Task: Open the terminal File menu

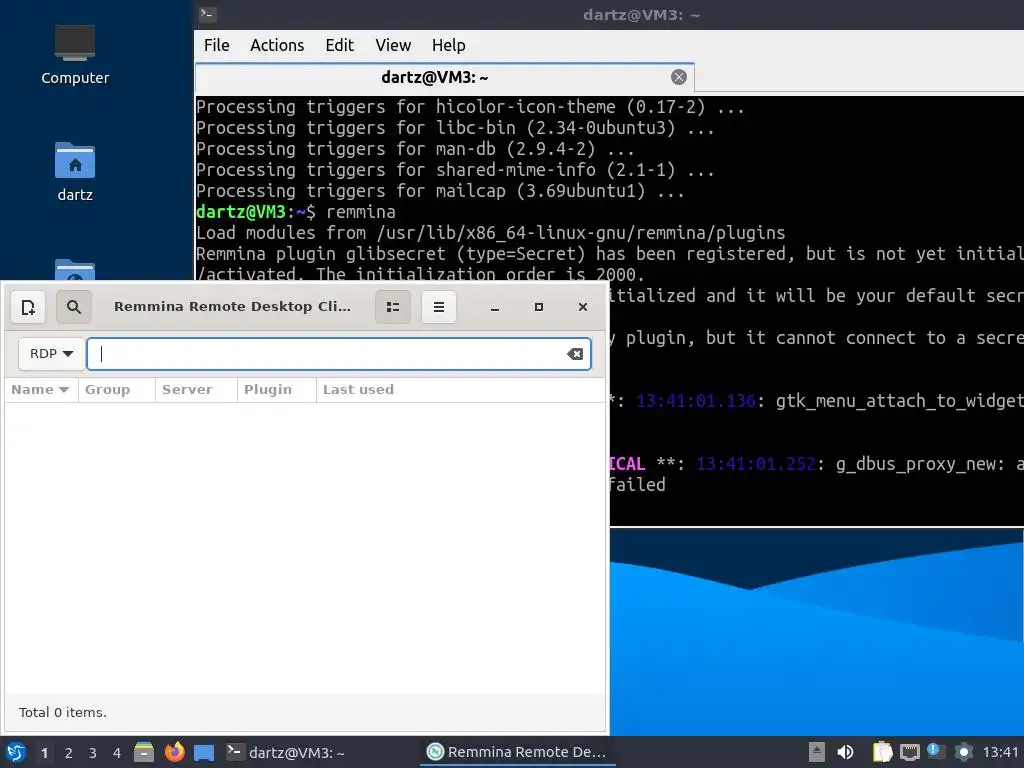Action: [216, 45]
